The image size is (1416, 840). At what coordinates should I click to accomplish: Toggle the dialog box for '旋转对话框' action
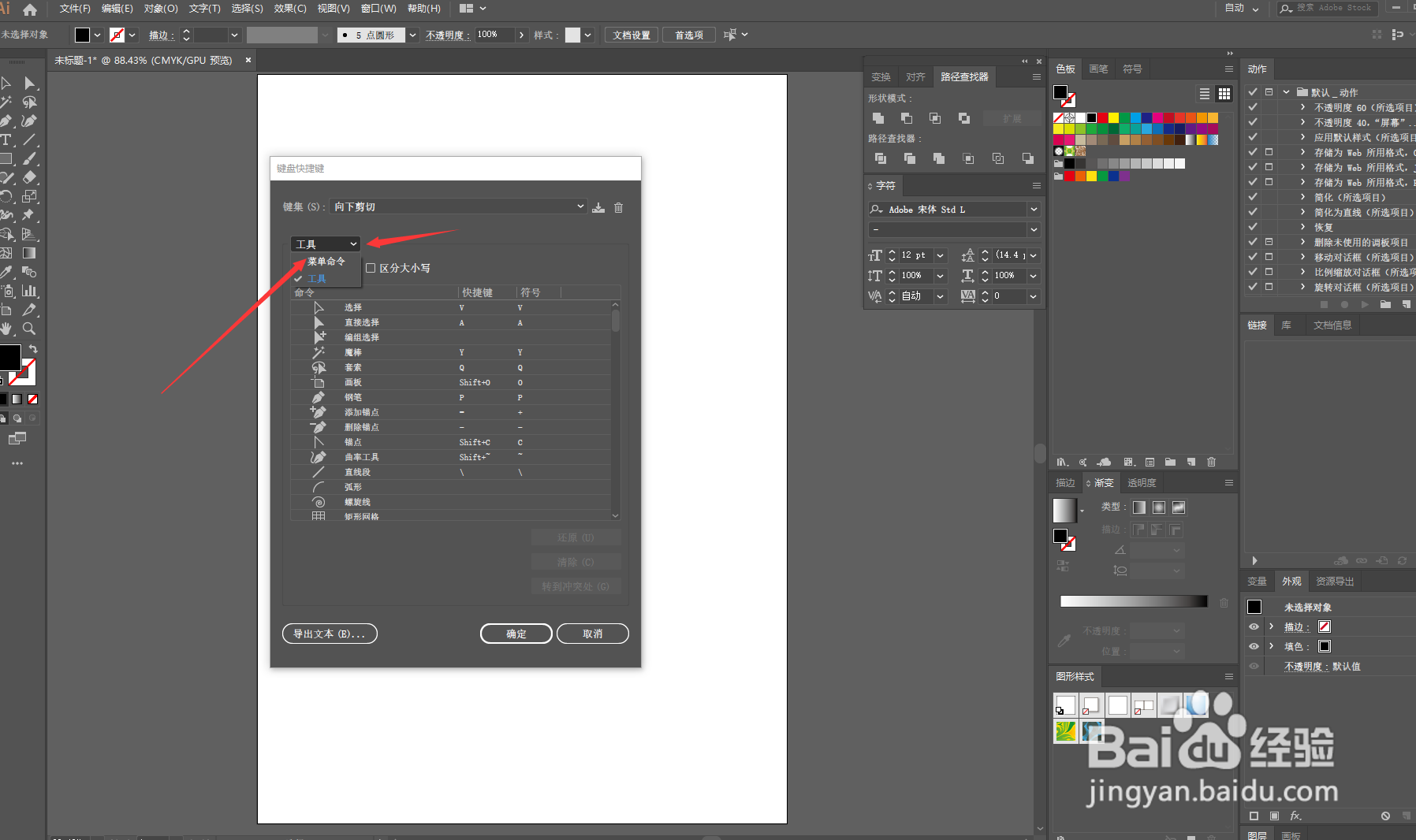tap(1269, 287)
